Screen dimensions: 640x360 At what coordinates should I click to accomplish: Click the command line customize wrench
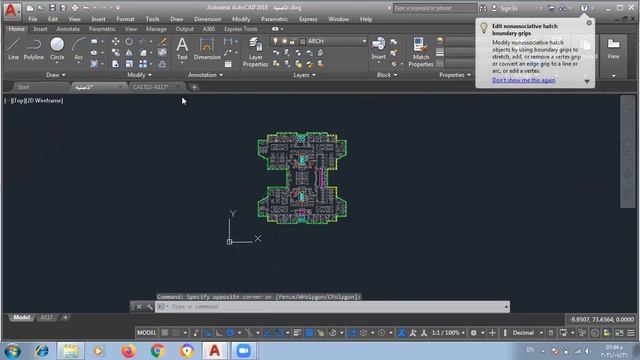click(149, 307)
